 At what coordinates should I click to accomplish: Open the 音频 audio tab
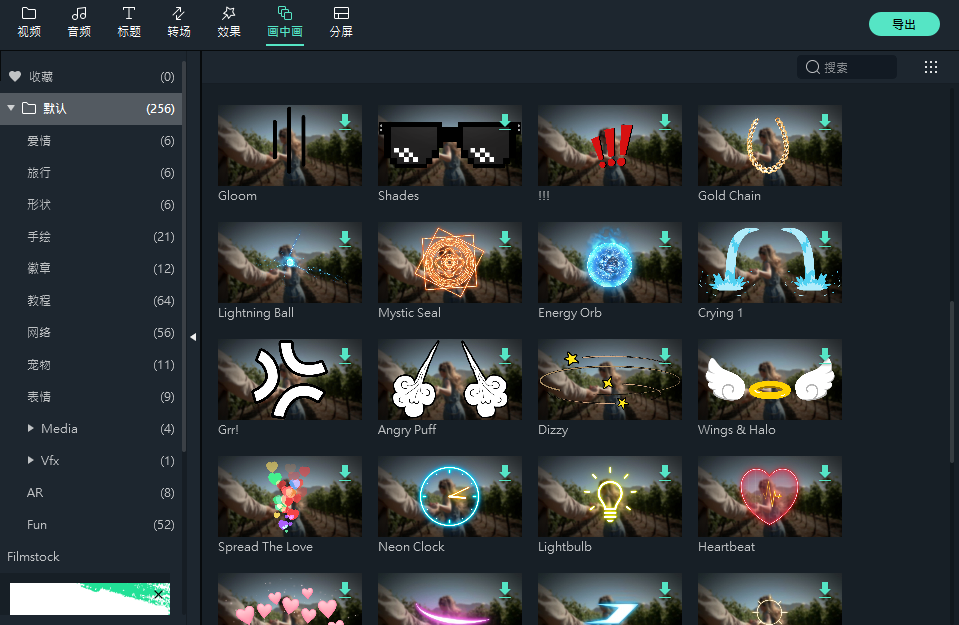pos(79,23)
